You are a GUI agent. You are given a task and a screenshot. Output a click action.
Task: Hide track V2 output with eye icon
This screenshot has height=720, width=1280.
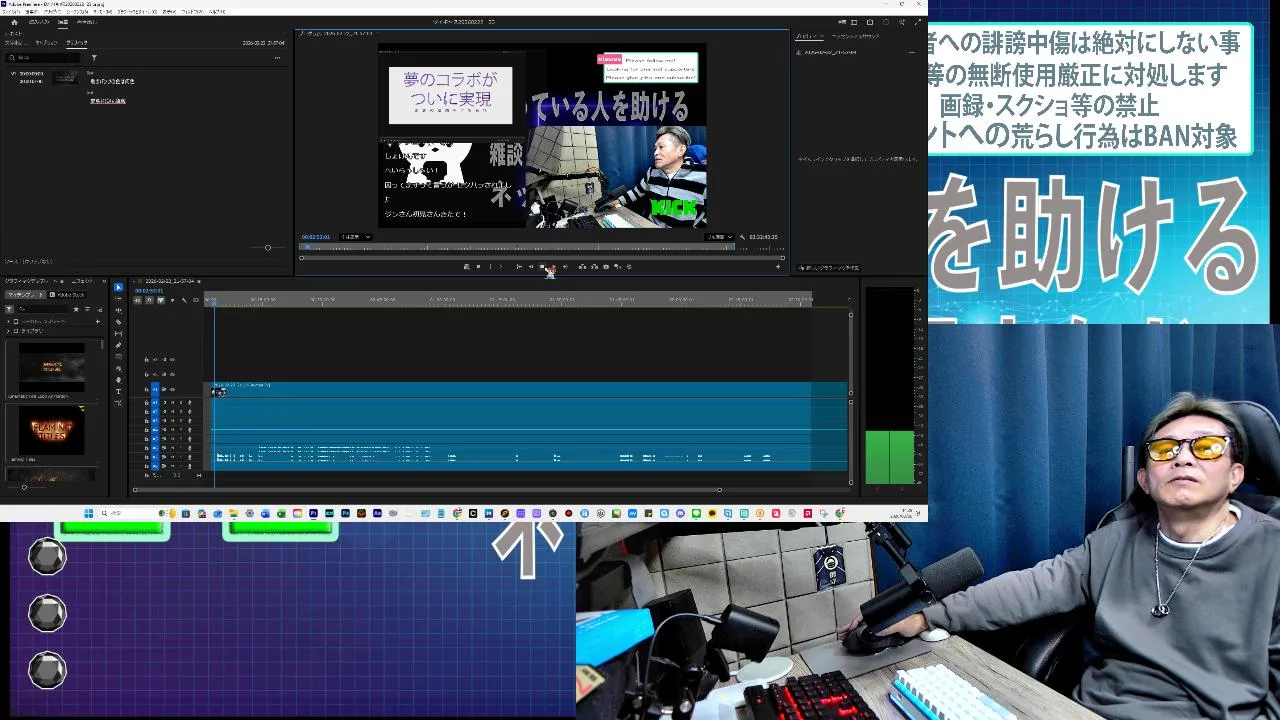click(x=172, y=374)
